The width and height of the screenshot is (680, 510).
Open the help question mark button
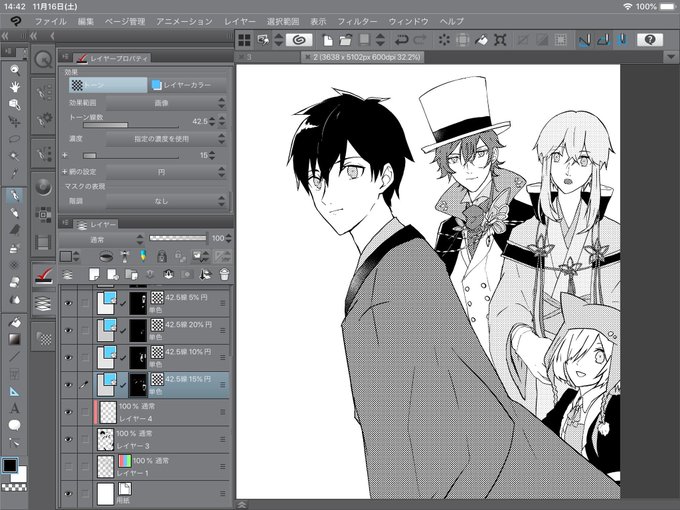[650, 40]
